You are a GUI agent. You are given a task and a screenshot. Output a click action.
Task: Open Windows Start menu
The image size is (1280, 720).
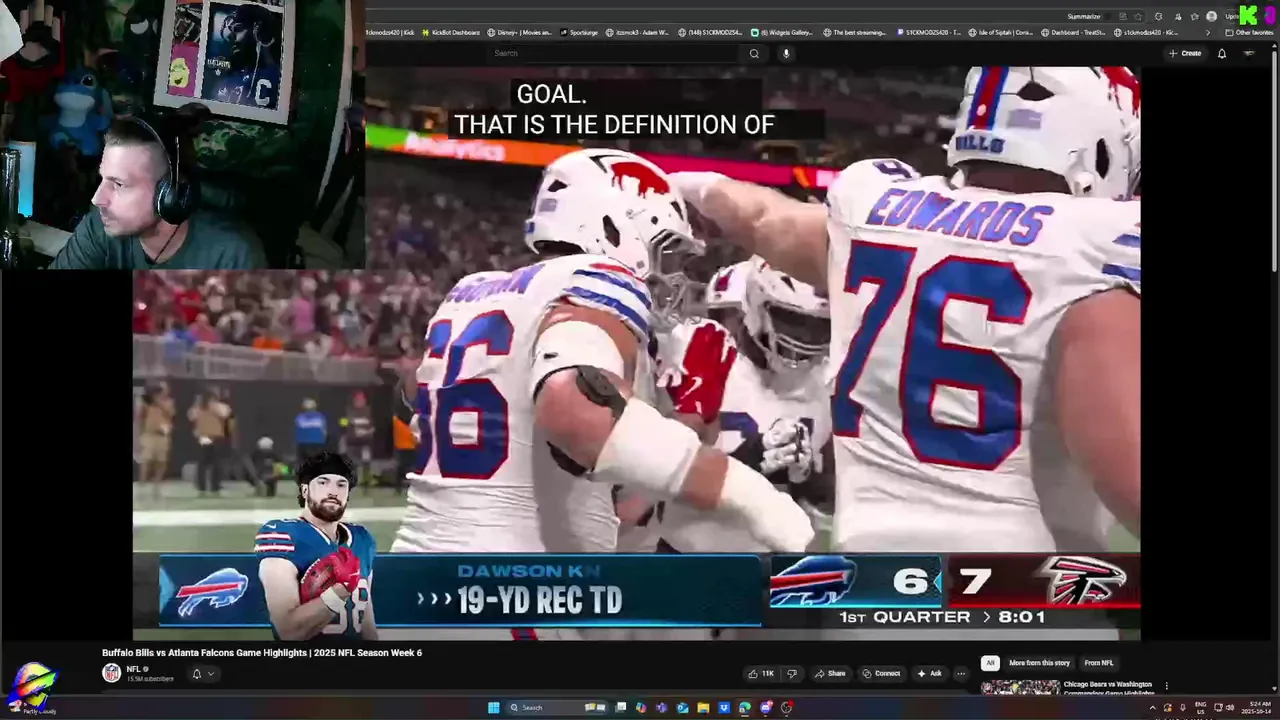(493, 707)
